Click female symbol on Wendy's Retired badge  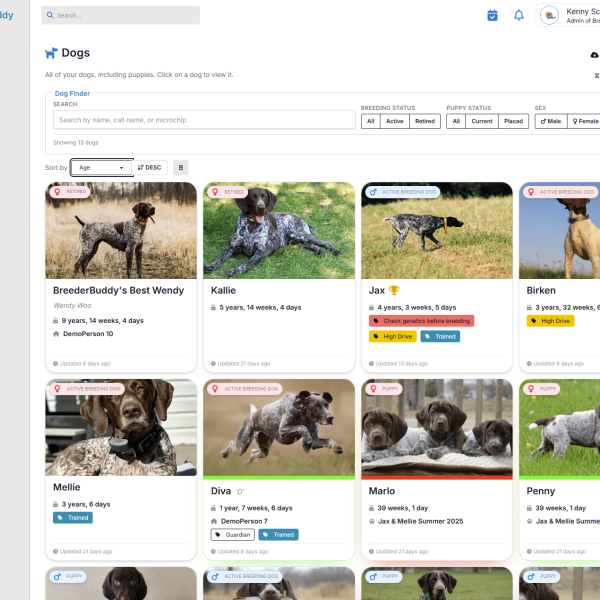[57, 191]
